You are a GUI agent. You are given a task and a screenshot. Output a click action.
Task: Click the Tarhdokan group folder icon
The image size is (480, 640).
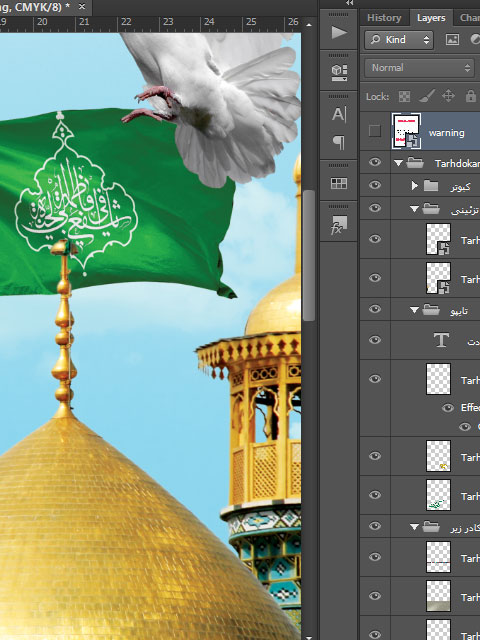click(x=415, y=163)
